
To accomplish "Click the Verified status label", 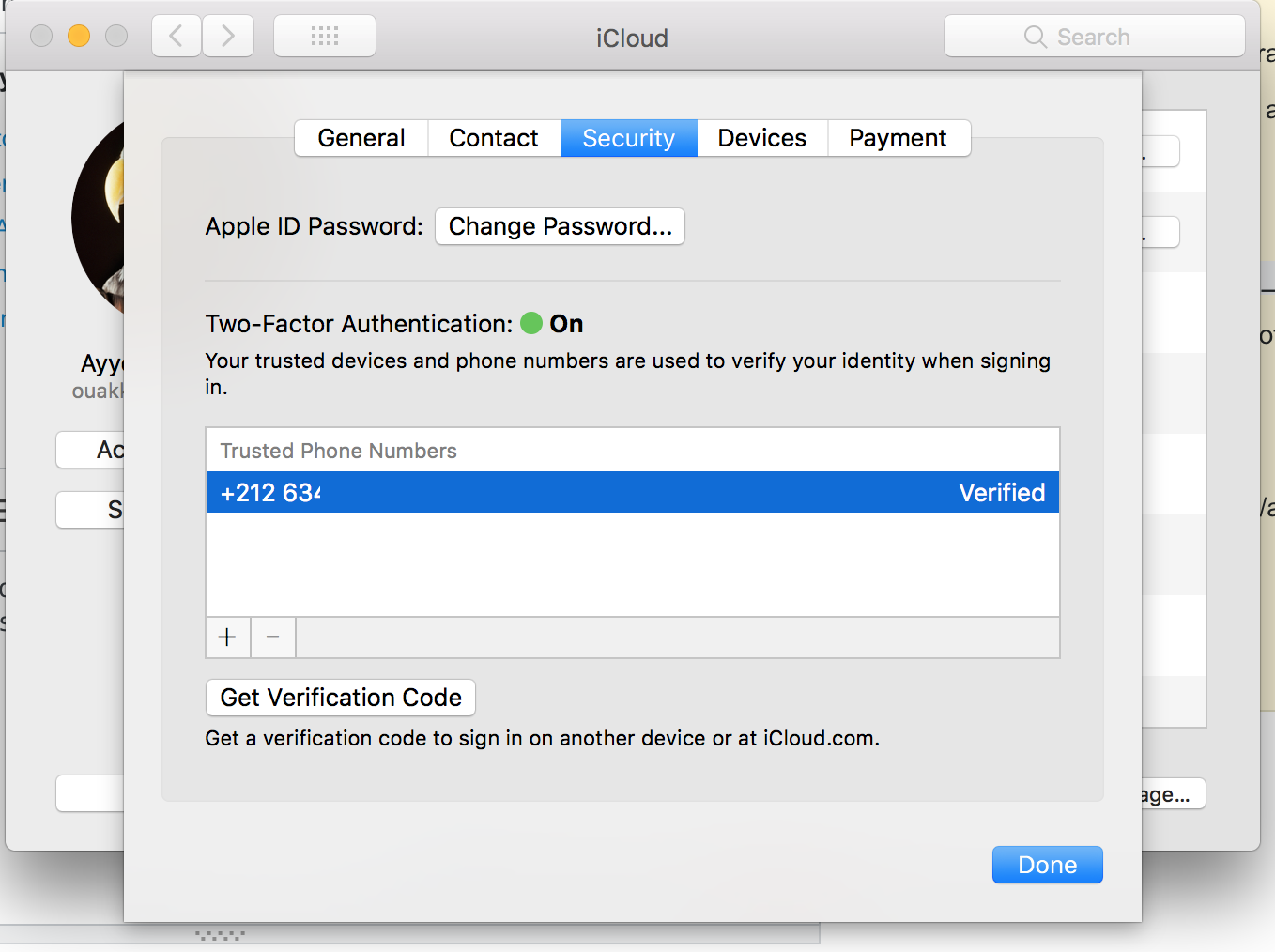I will (x=1002, y=492).
